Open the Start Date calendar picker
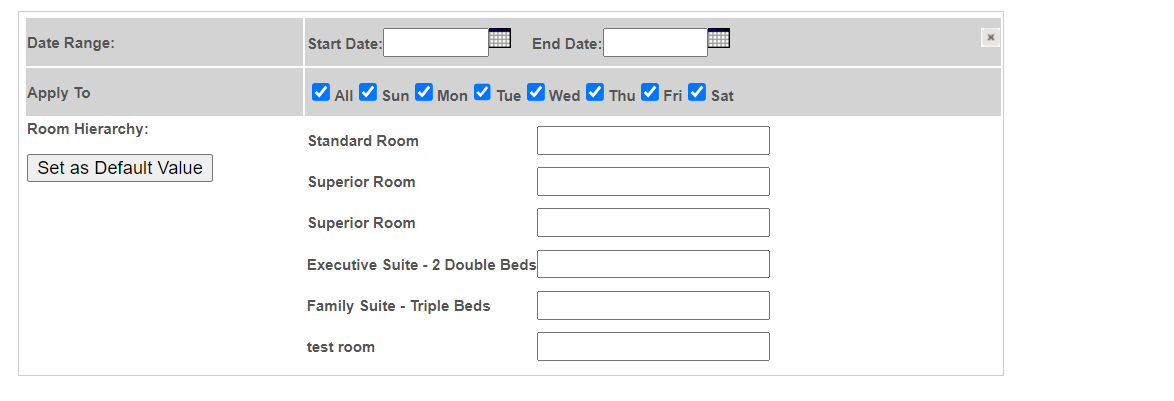1174x401 pixels. [x=499, y=38]
